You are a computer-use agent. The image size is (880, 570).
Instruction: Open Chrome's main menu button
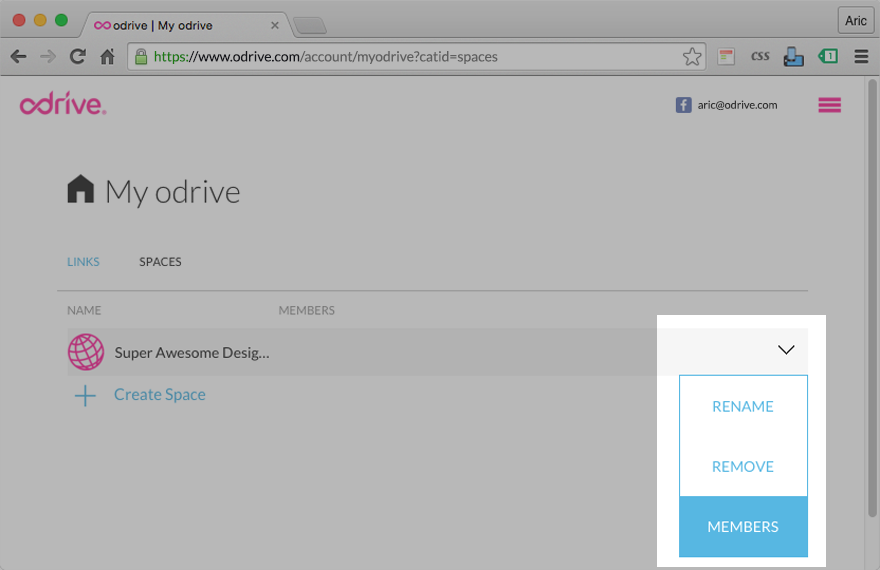(861, 57)
